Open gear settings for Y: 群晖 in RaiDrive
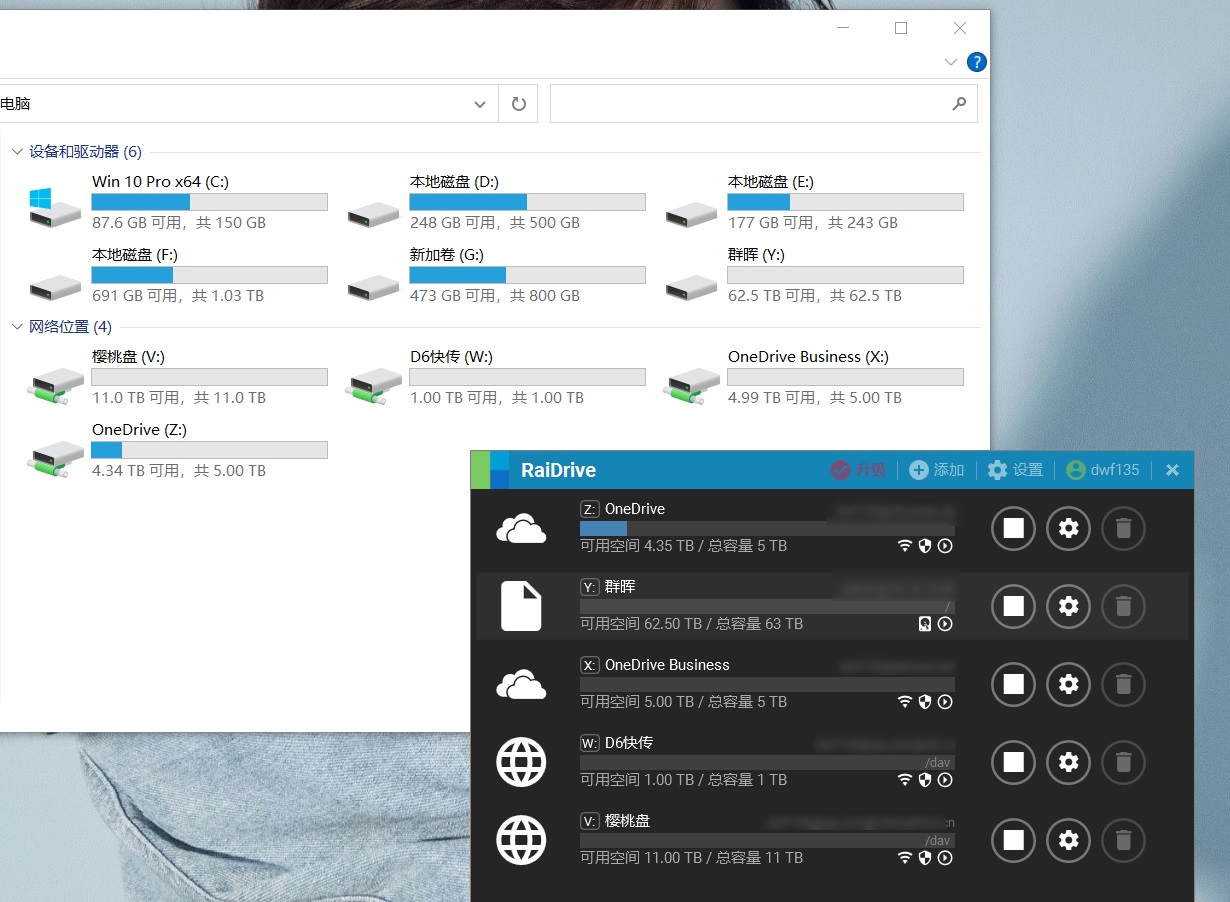 (x=1068, y=606)
